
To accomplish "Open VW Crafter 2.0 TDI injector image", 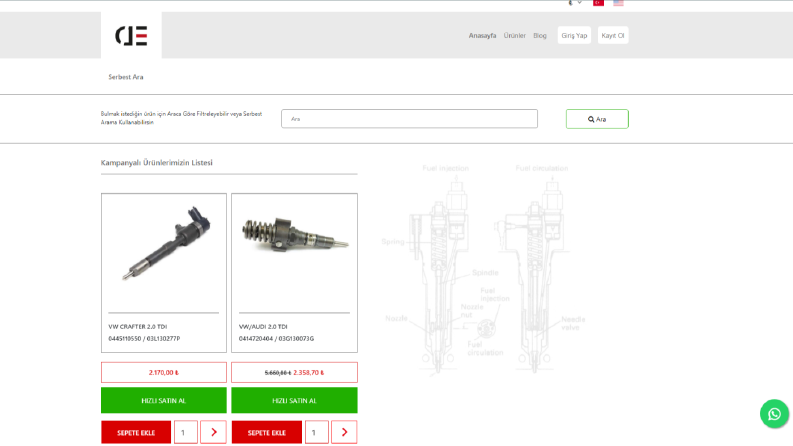I will tap(164, 243).
